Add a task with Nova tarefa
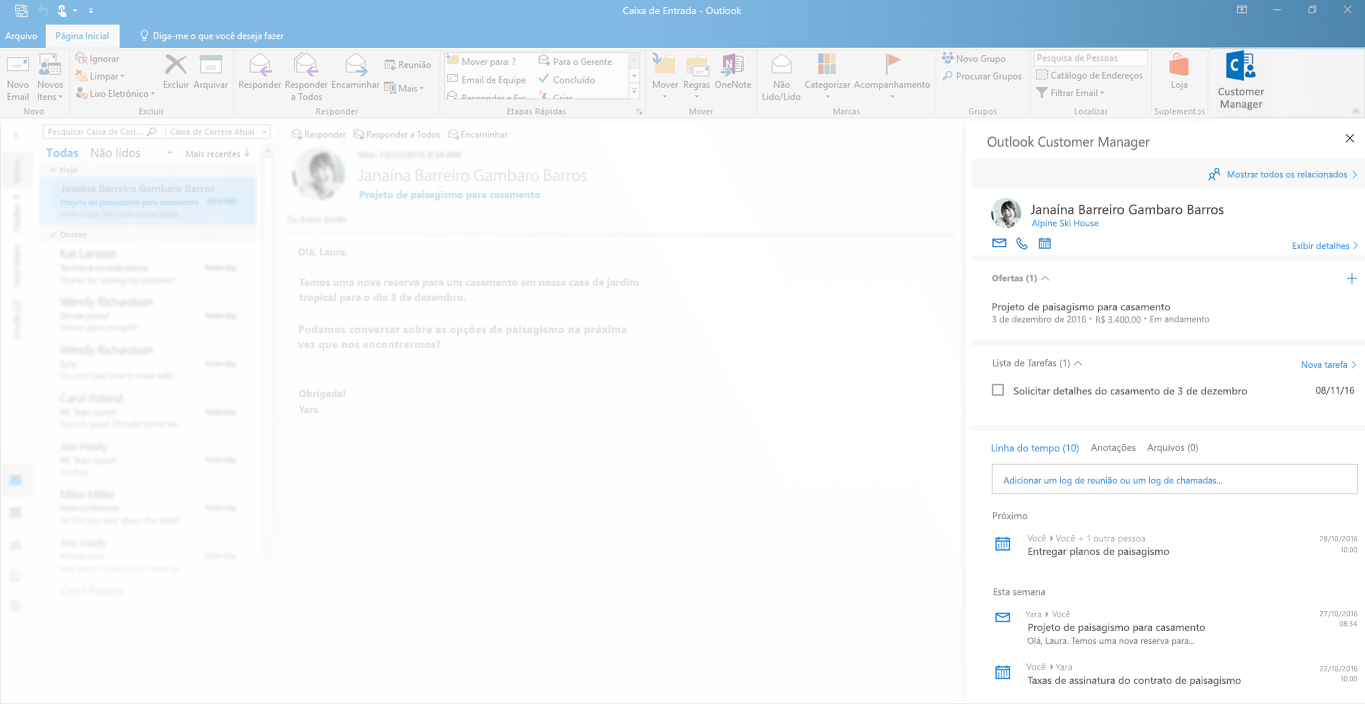The width and height of the screenshot is (1365, 704). pyautogui.click(x=1326, y=364)
